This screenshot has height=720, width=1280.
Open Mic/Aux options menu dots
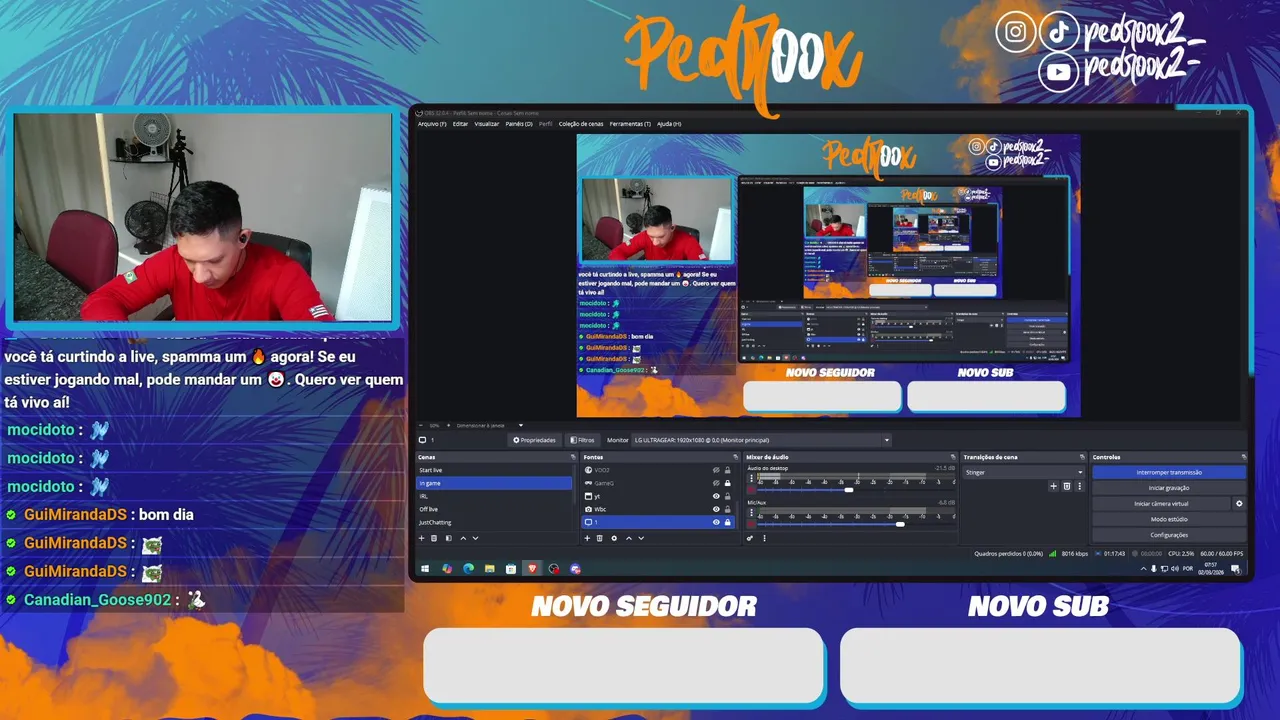pos(751,512)
